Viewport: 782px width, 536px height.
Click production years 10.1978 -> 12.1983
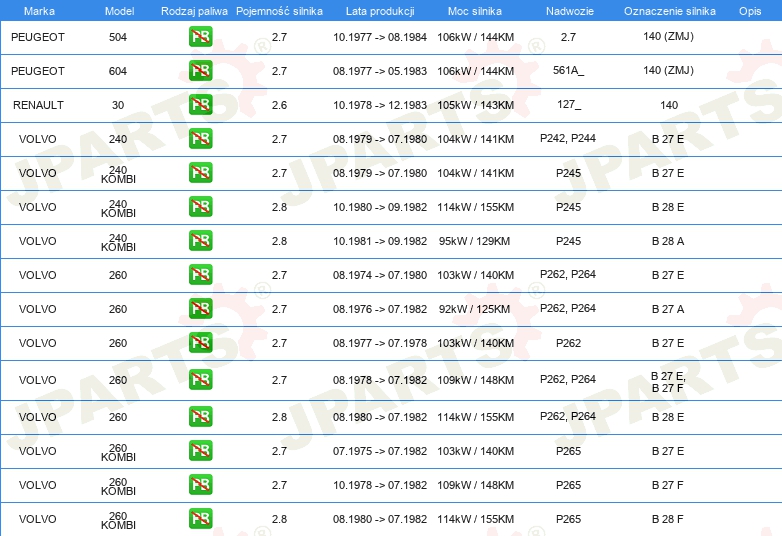tap(380, 105)
